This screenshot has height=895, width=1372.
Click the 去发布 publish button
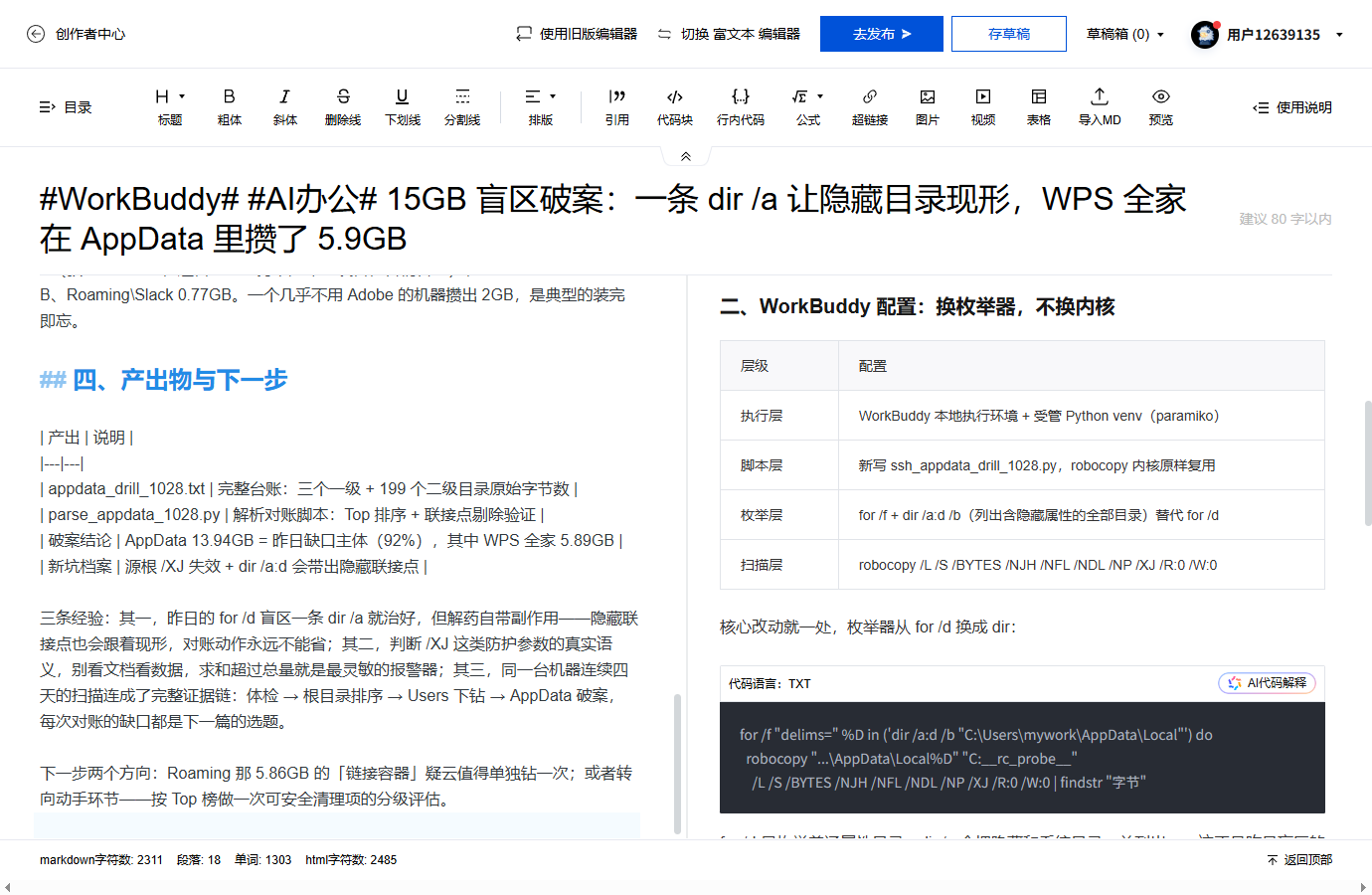[882, 34]
